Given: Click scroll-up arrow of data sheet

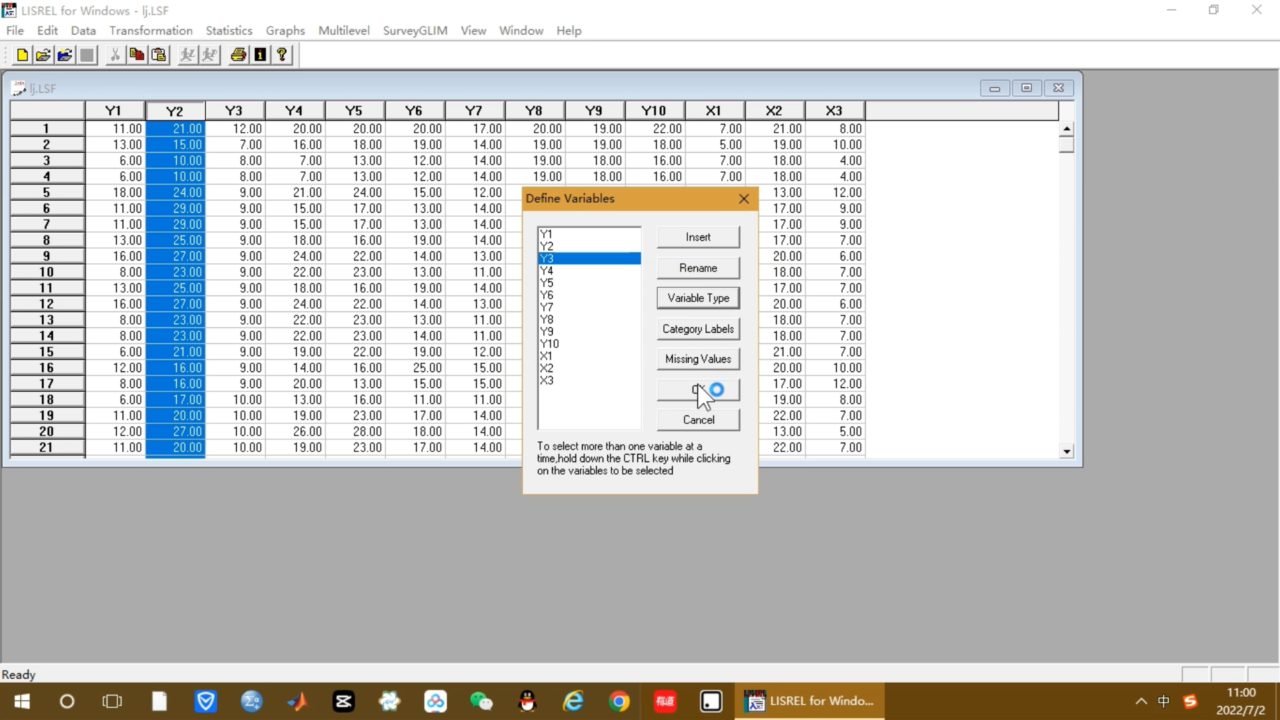Looking at the screenshot, I should click(1067, 129).
